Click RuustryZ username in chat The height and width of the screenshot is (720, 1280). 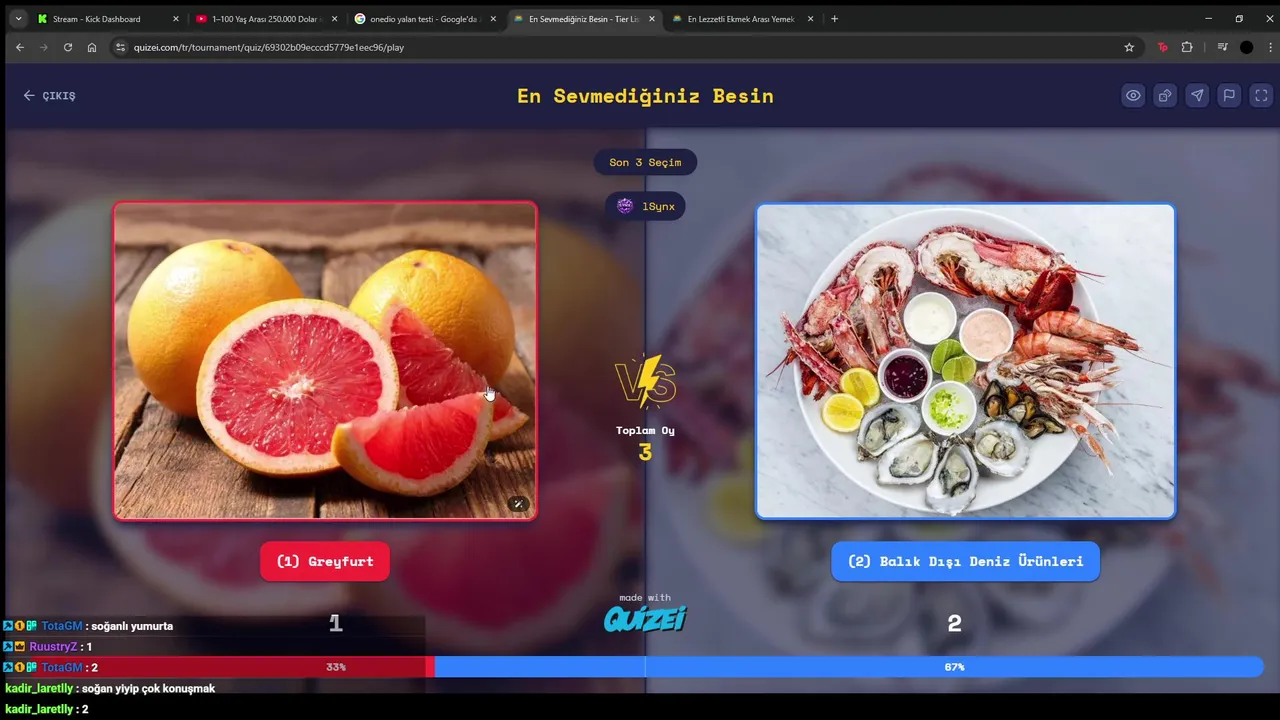pos(53,647)
